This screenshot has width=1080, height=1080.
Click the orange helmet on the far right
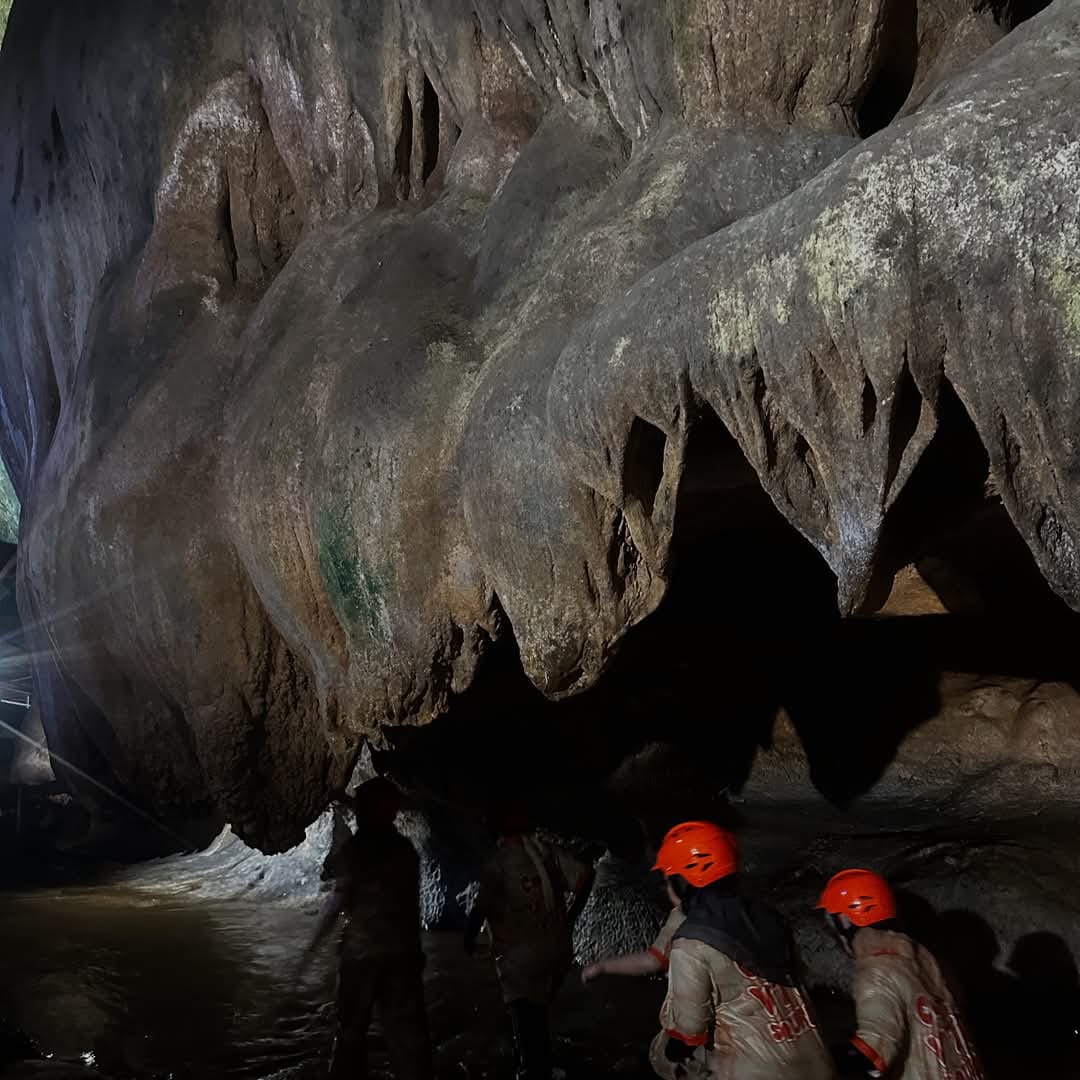858,896
